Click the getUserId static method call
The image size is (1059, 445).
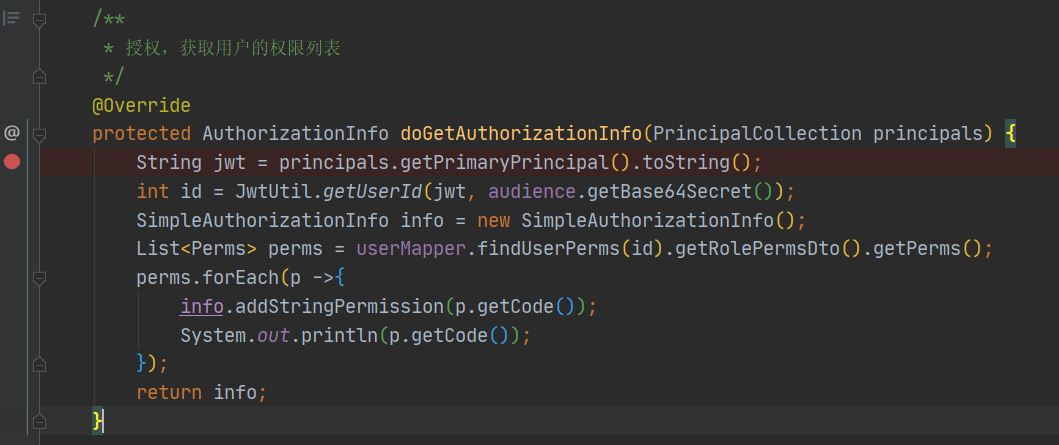click(373, 192)
